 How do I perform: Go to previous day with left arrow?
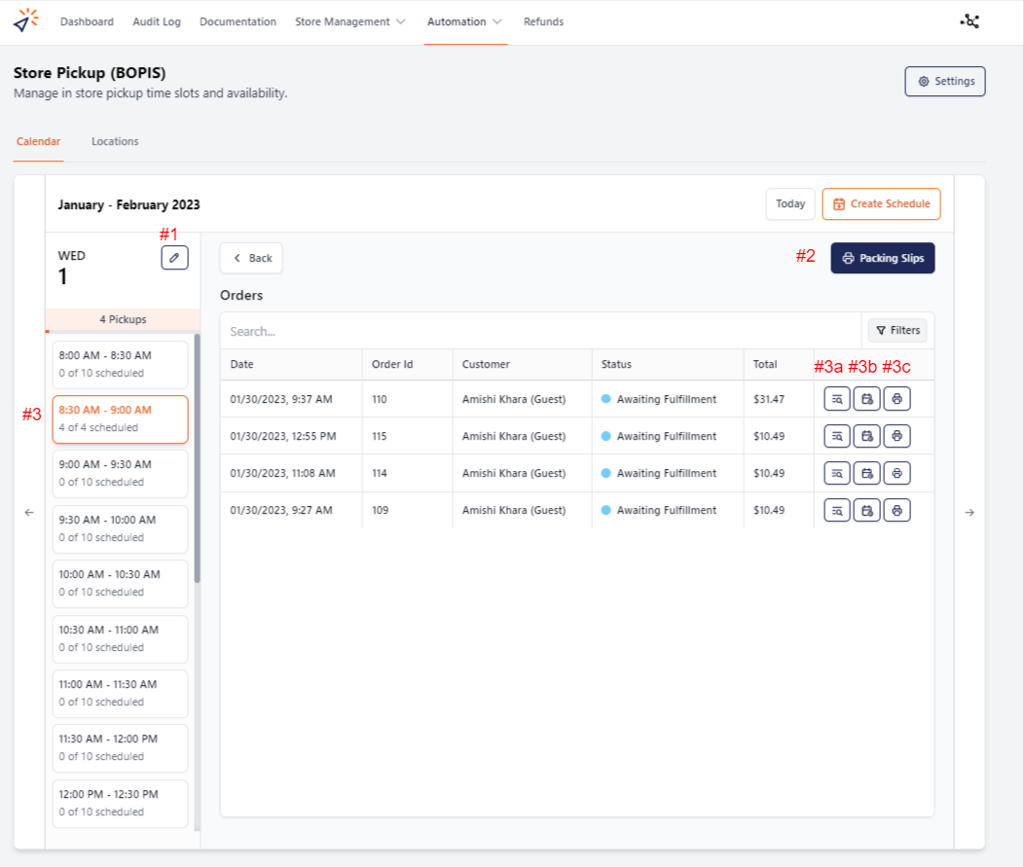(x=29, y=512)
